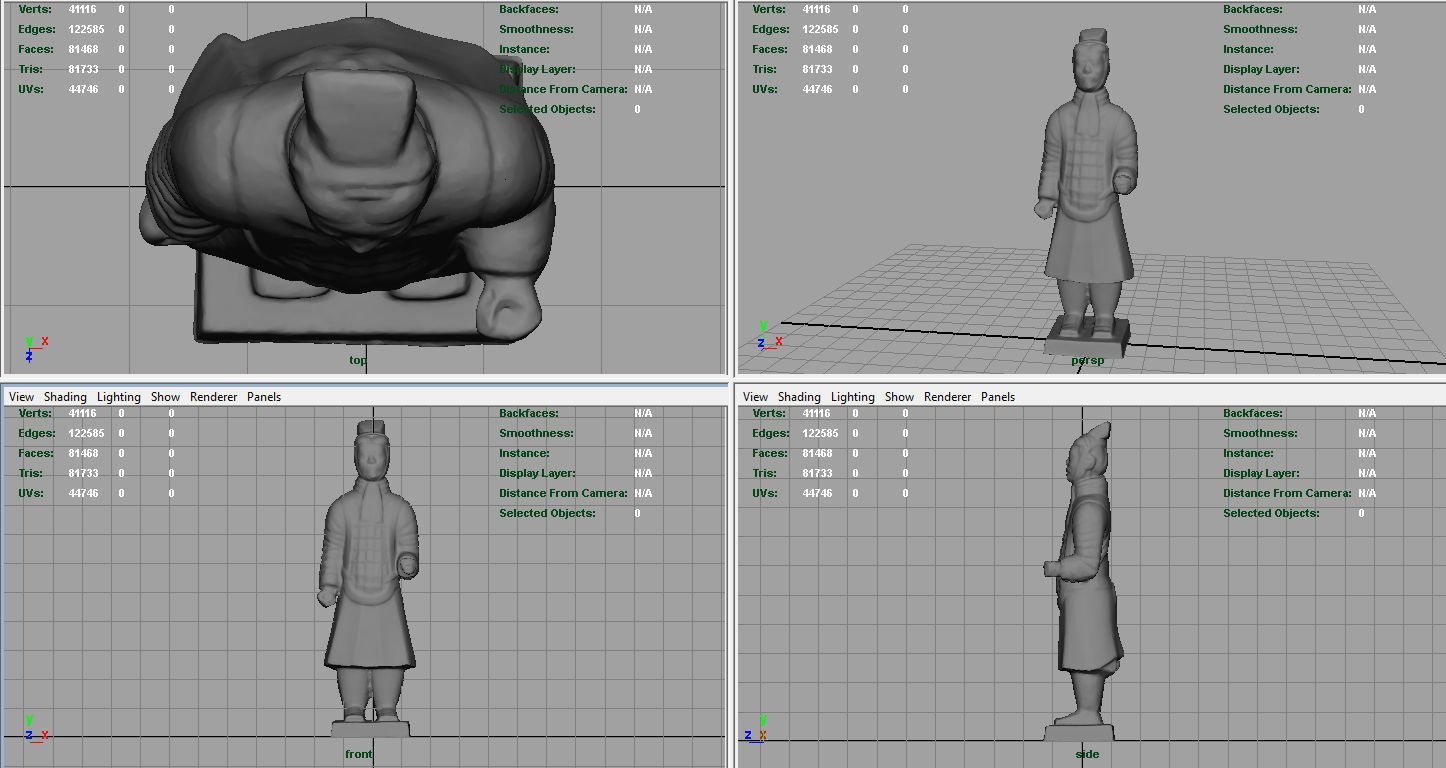Open Renderer menu in side viewport panel

(x=948, y=397)
